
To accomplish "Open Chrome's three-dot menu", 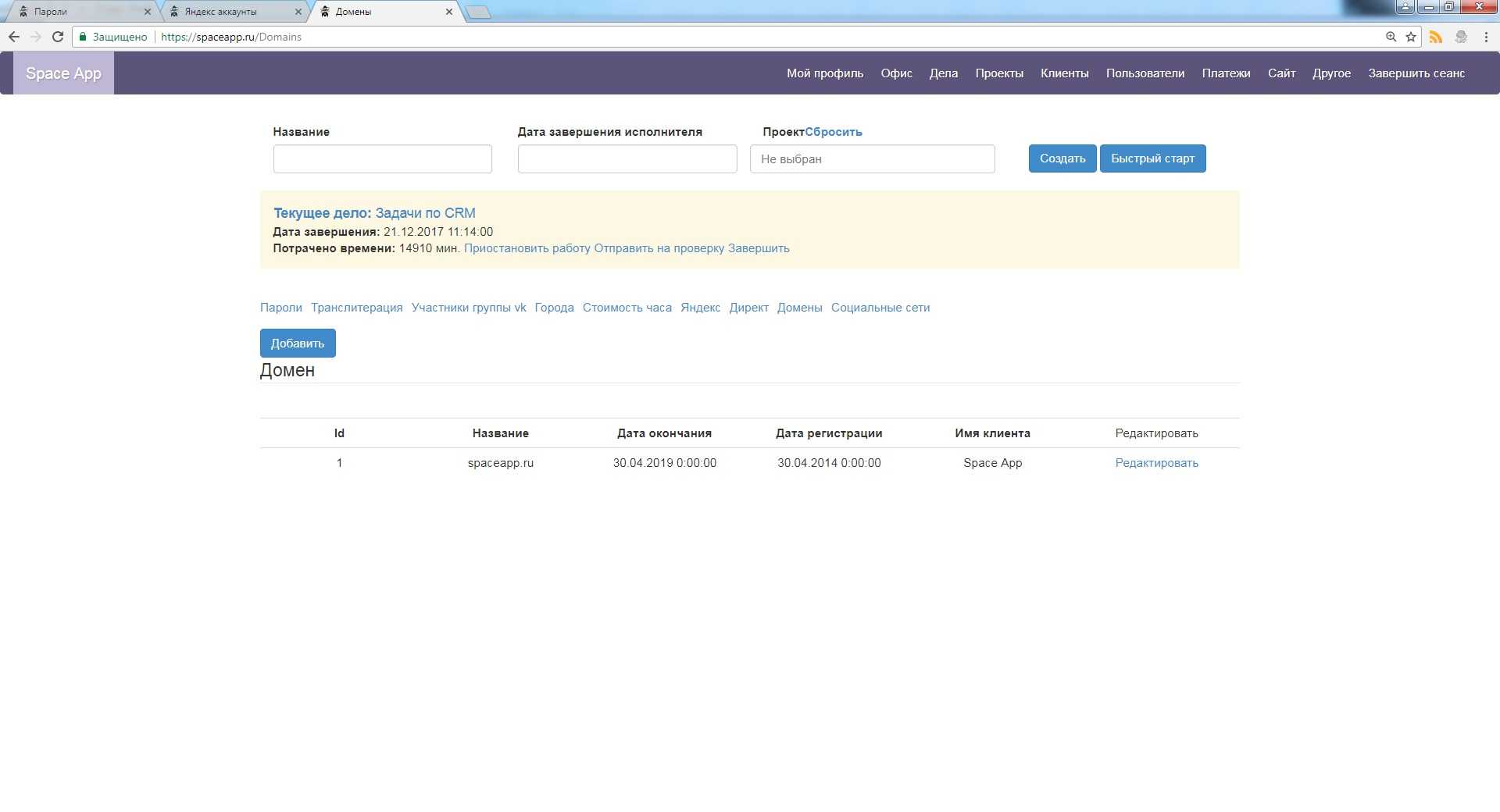I will 1486,37.
